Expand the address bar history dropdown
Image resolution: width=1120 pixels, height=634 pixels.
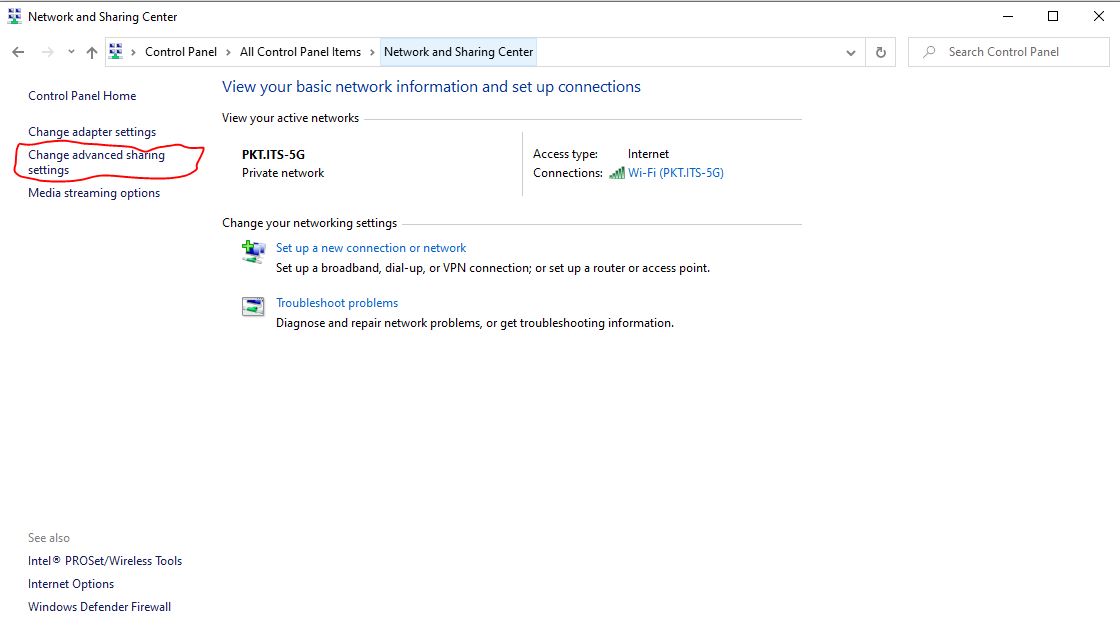tap(851, 52)
